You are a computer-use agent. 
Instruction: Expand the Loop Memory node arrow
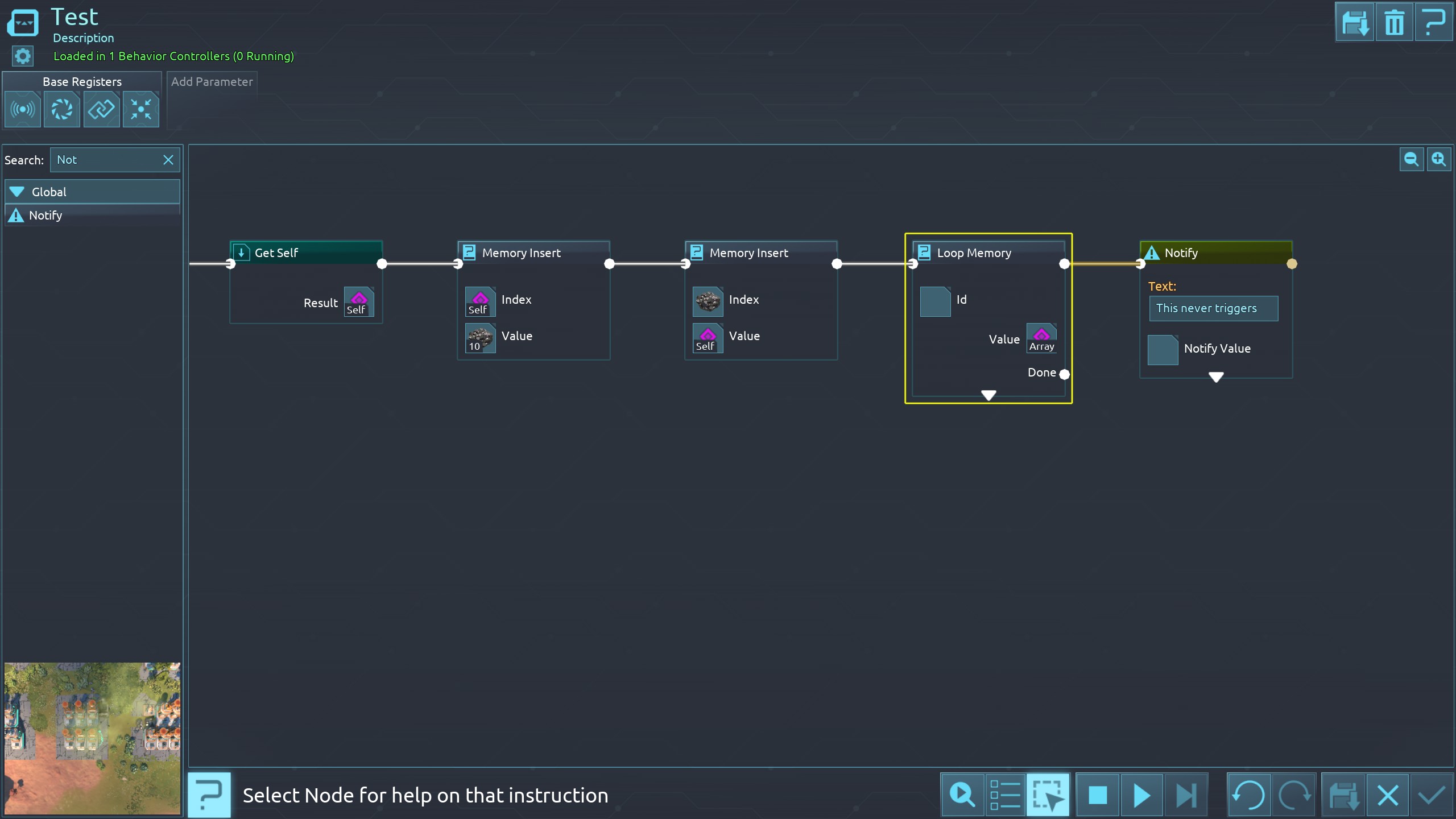coord(988,395)
